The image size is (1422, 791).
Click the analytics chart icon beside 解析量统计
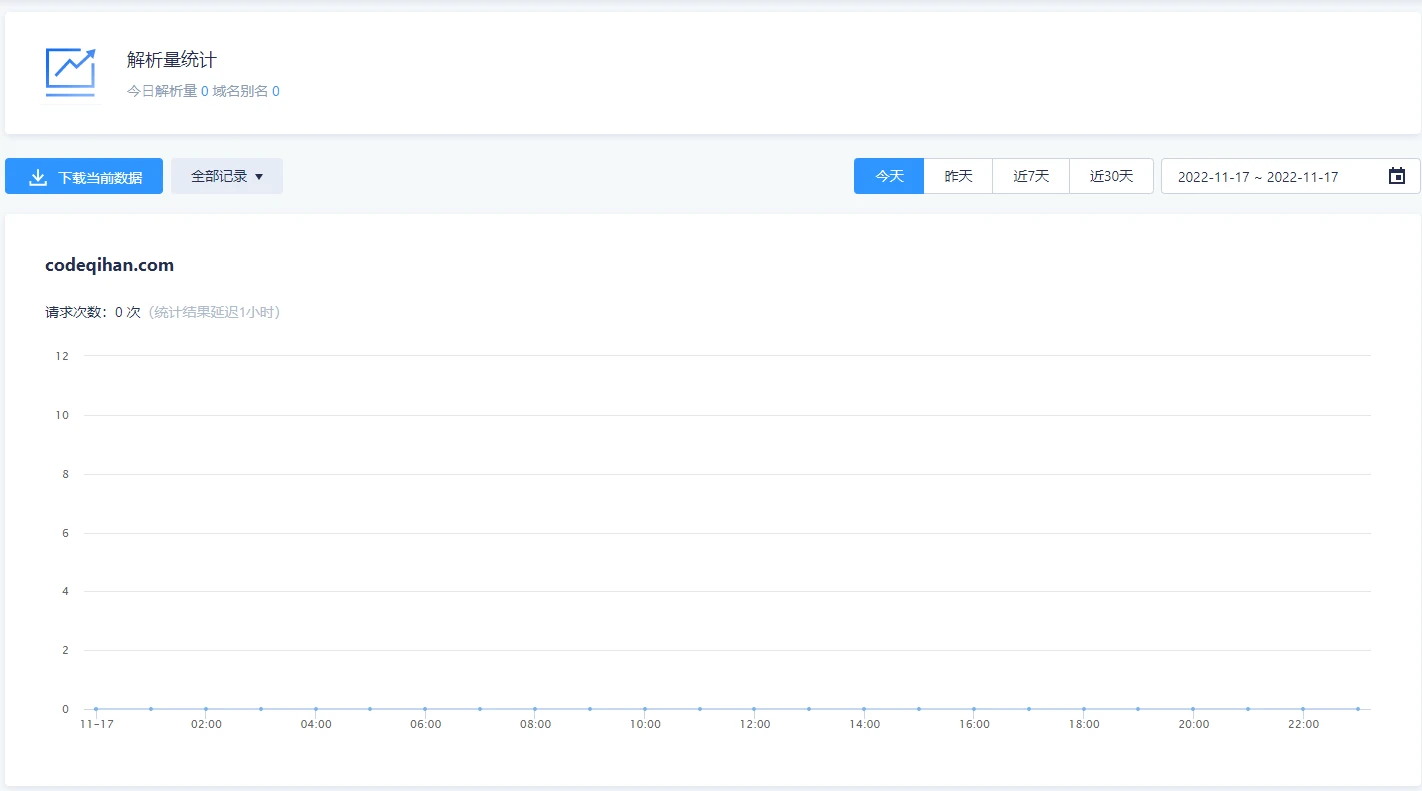[70, 72]
